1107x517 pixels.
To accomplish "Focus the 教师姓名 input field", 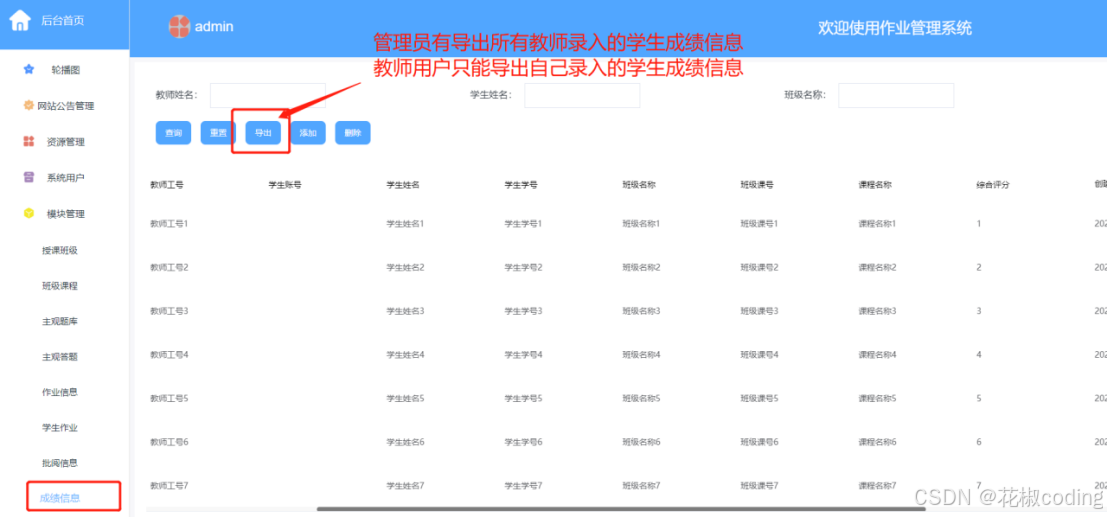I will pyautogui.click(x=268, y=95).
